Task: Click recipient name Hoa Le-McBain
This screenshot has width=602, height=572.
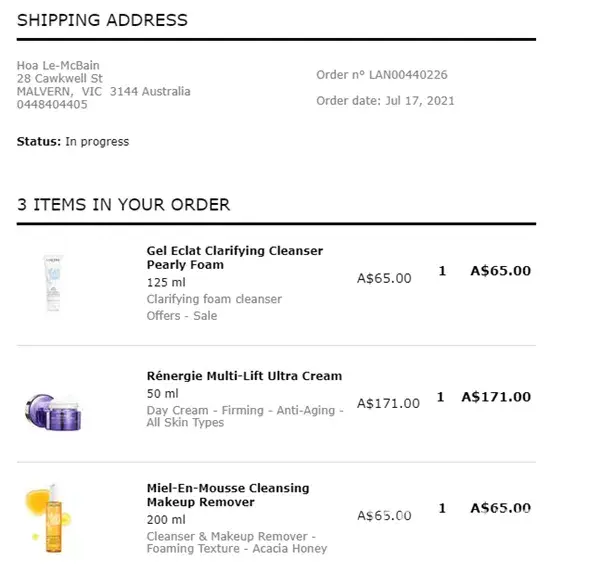Action: coord(58,66)
